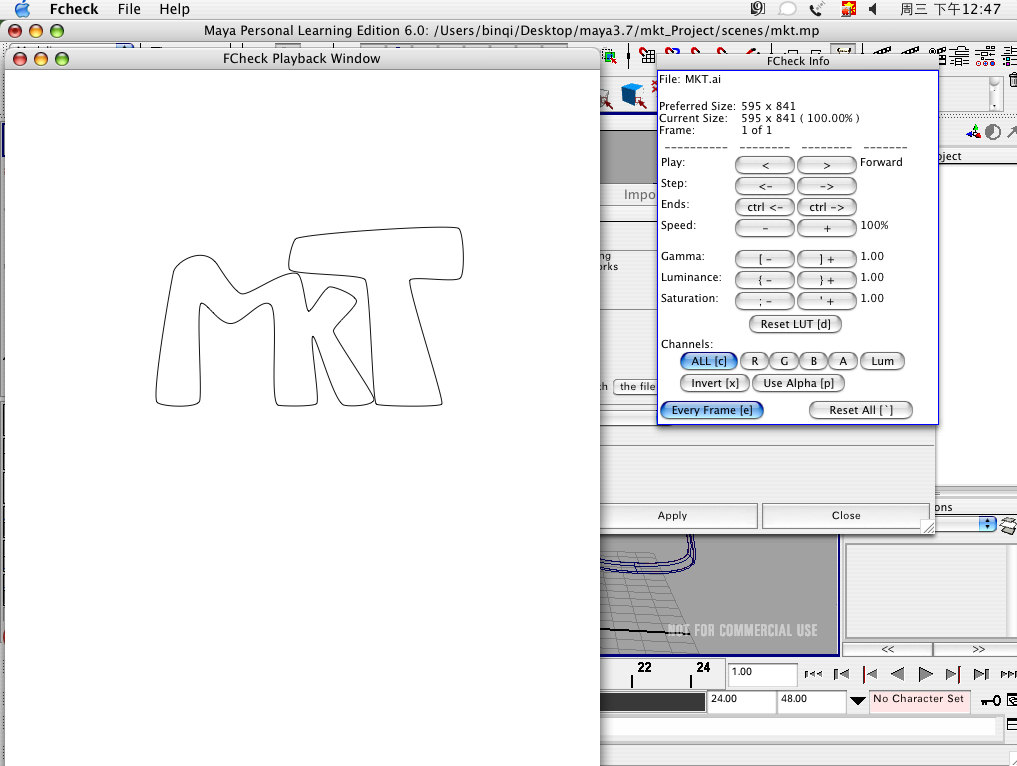The width and height of the screenshot is (1017, 766).
Task: Click select by component type icon in Maya
Action: (x=609, y=56)
